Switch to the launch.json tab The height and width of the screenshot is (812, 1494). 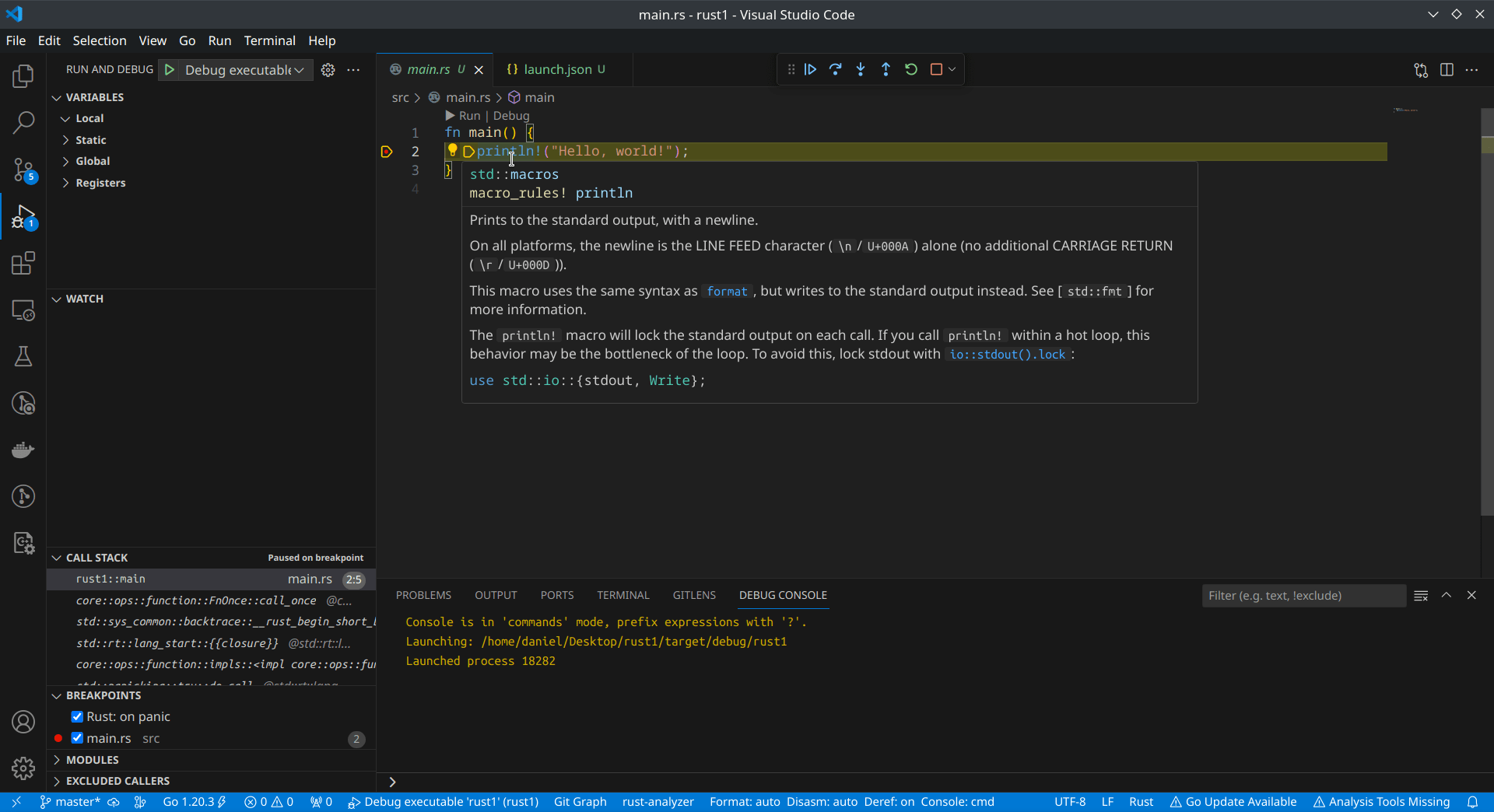click(x=559, y=69)
